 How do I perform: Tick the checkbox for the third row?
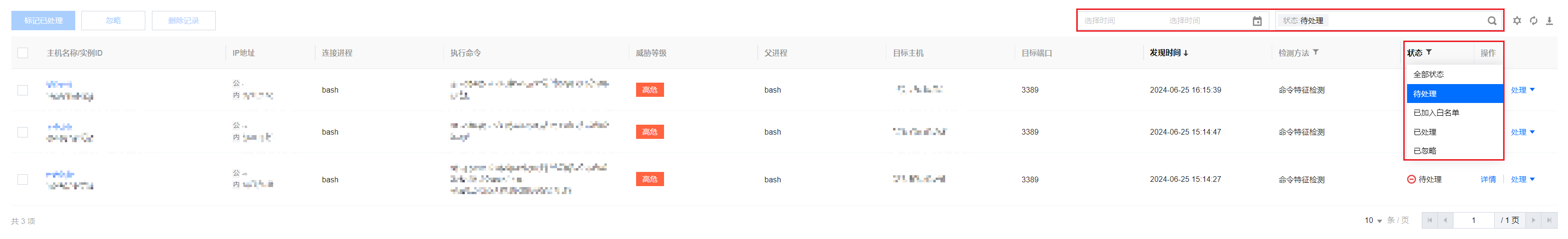[23, 179]
